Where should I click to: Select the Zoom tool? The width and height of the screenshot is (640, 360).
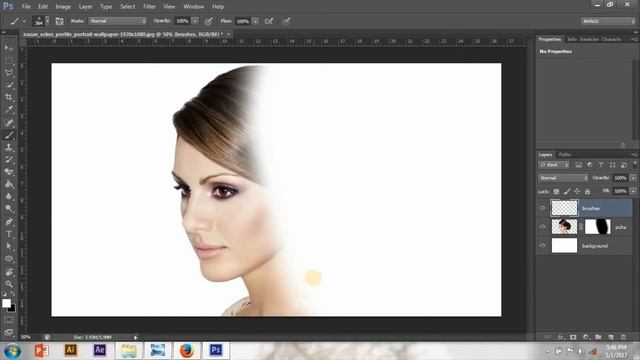9,284
